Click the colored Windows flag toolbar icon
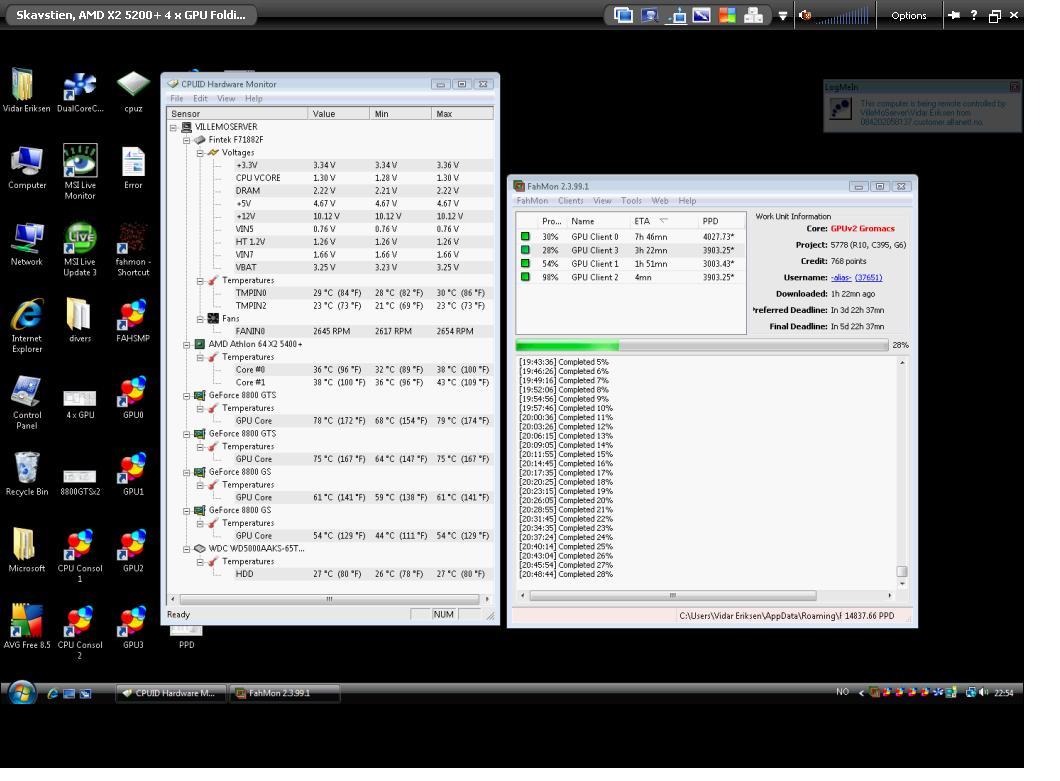 point(727,15)
